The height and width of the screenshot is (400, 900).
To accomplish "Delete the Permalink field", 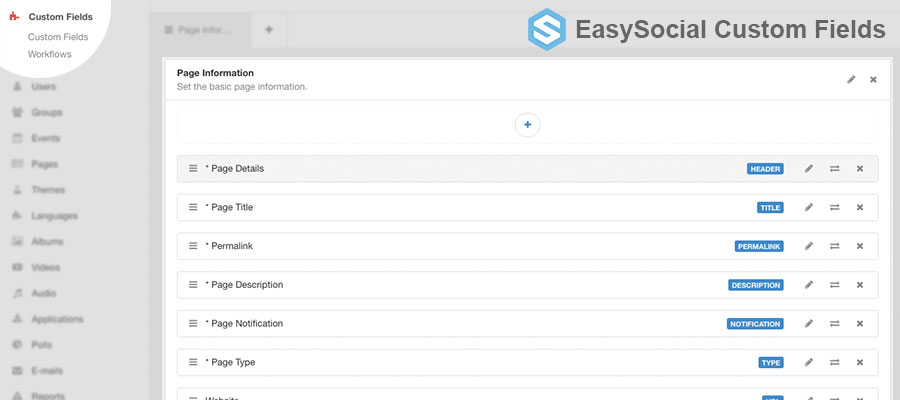I will [860, 246].
